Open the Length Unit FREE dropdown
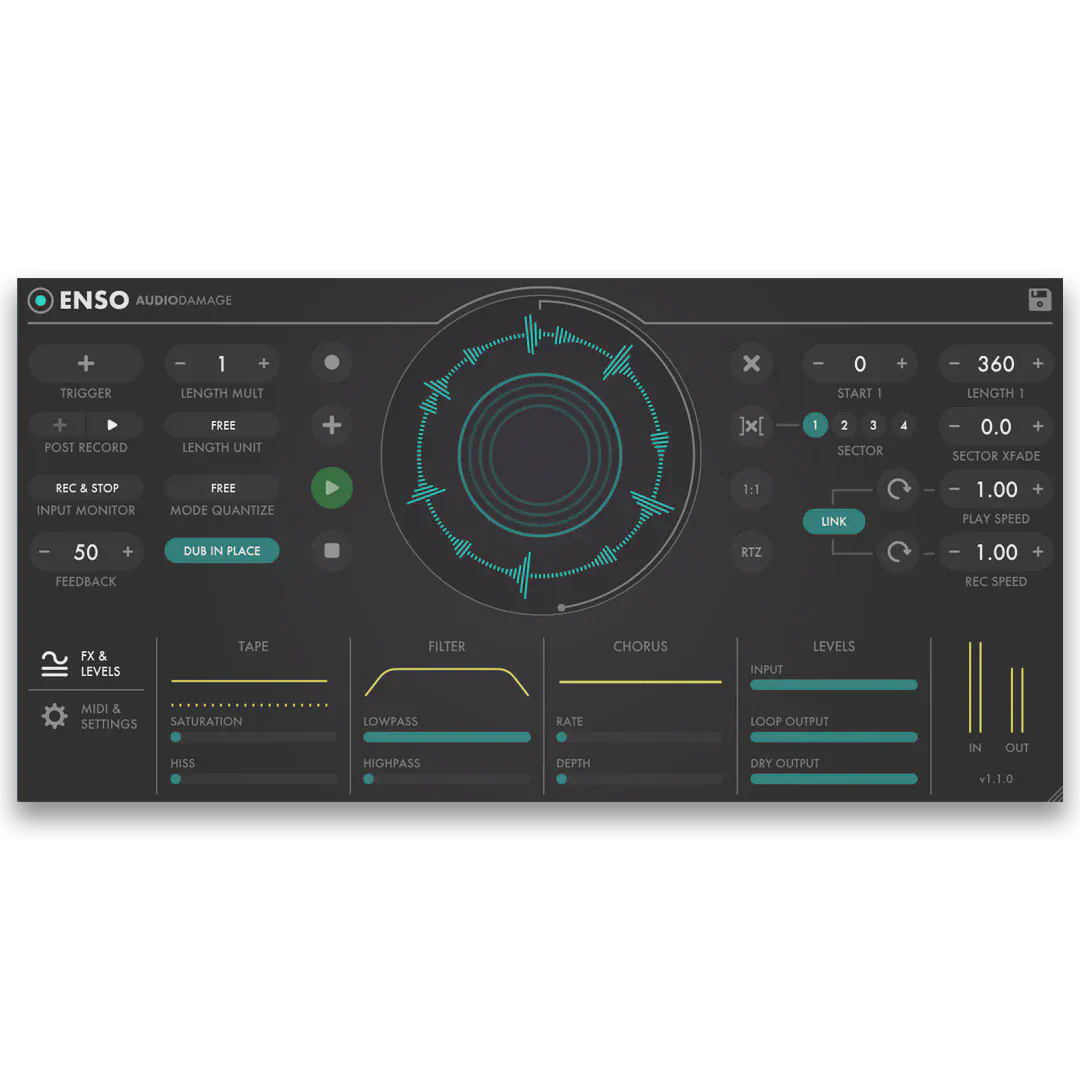This screenshot has height=1080, width=1080. (222, 426)
